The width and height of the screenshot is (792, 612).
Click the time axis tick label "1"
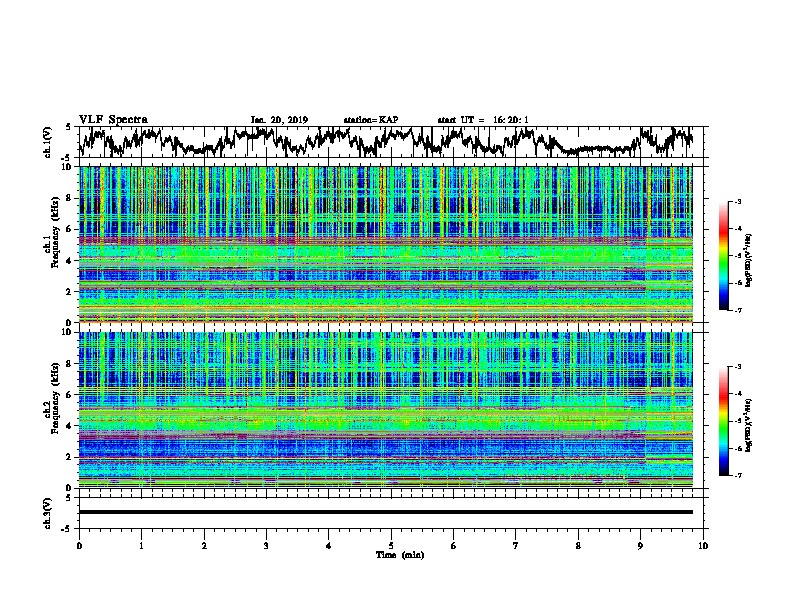coord(141,546)
